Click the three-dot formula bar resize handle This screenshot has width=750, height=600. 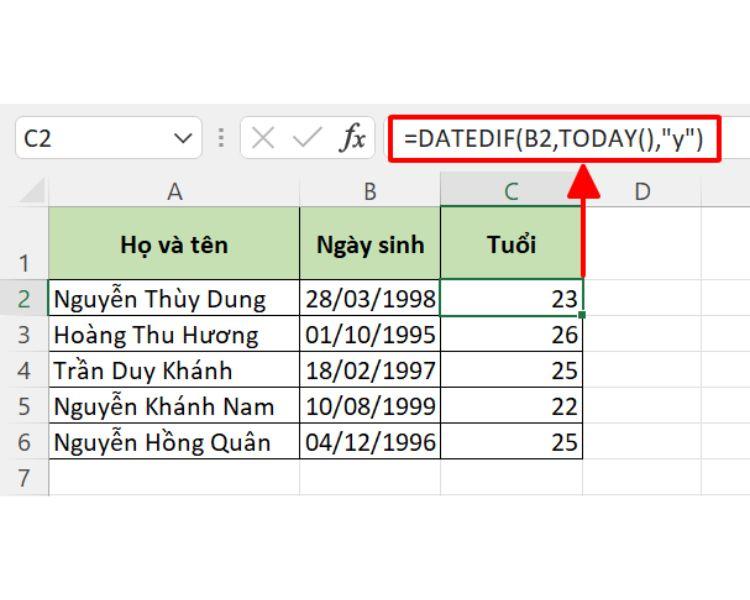point(221,138)
